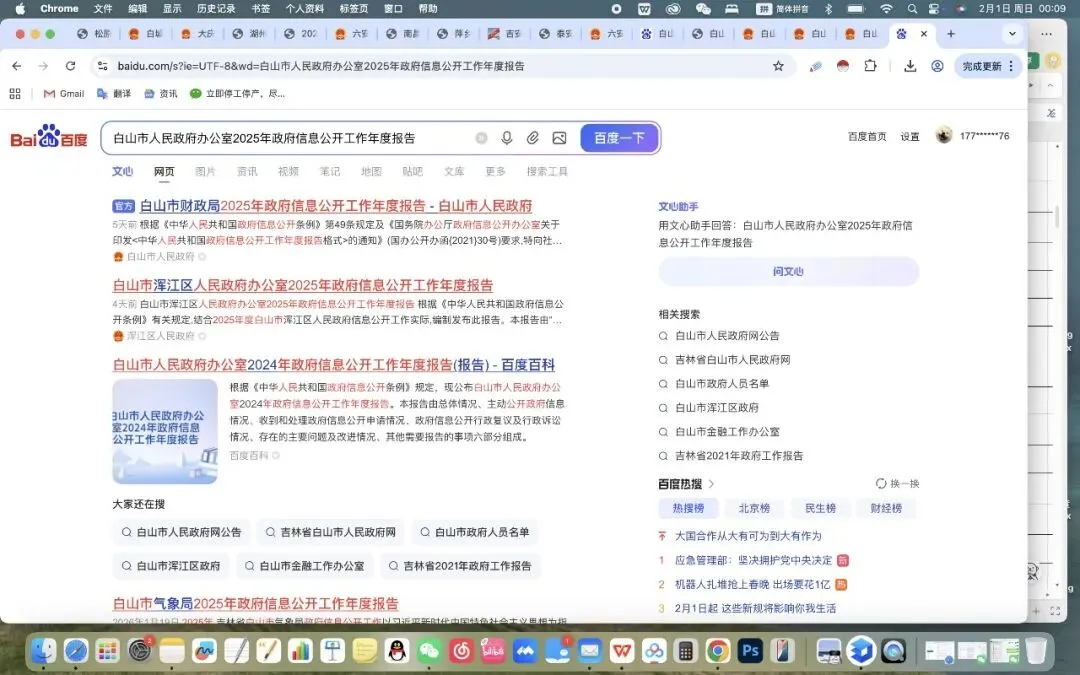Switch to the 视频 search tab
Image resolution: width=1080 pixels, height=675 pixels.
(x=288, y=172)
